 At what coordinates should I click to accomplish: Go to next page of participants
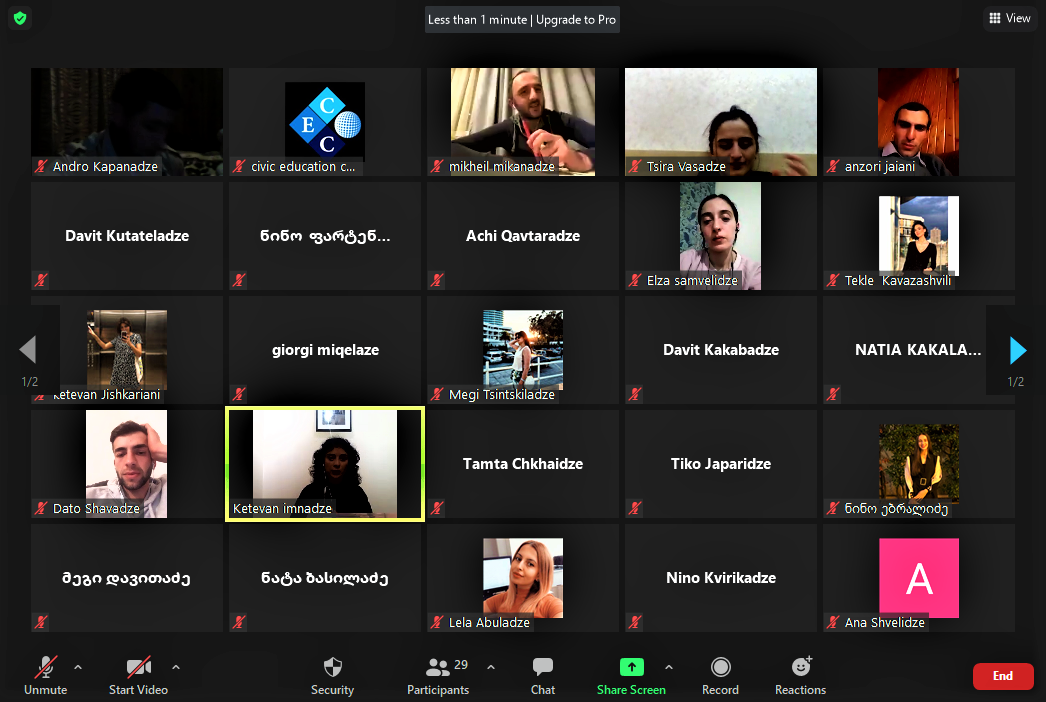1018,350
